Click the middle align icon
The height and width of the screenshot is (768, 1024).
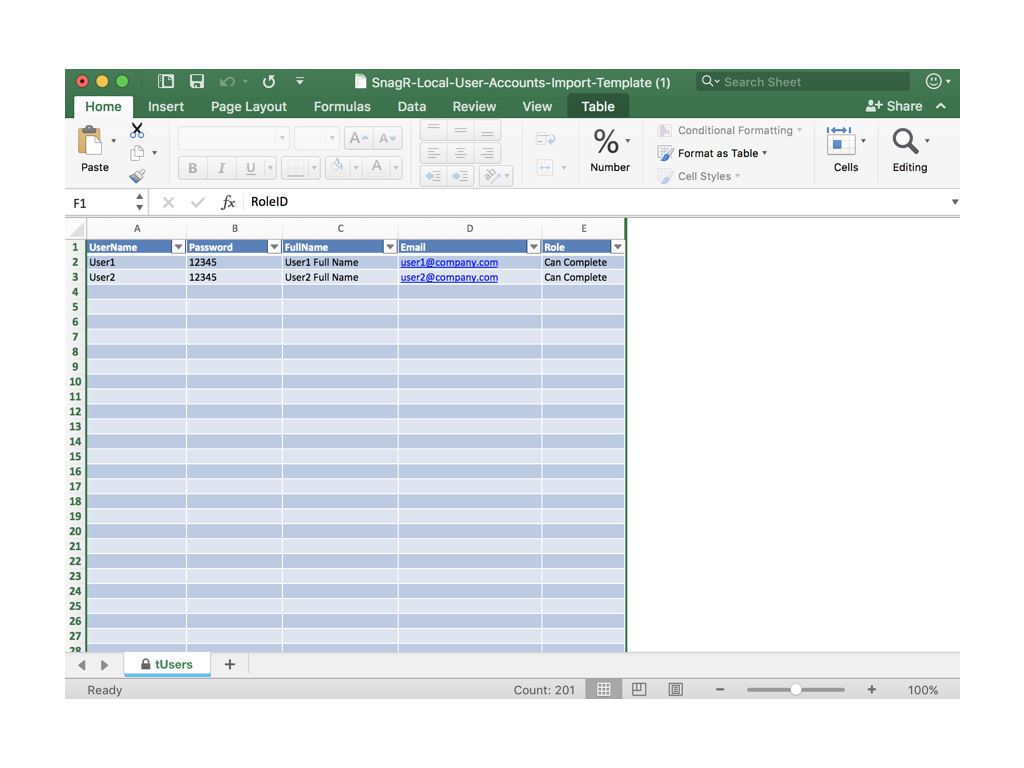[x=460, y=131]
